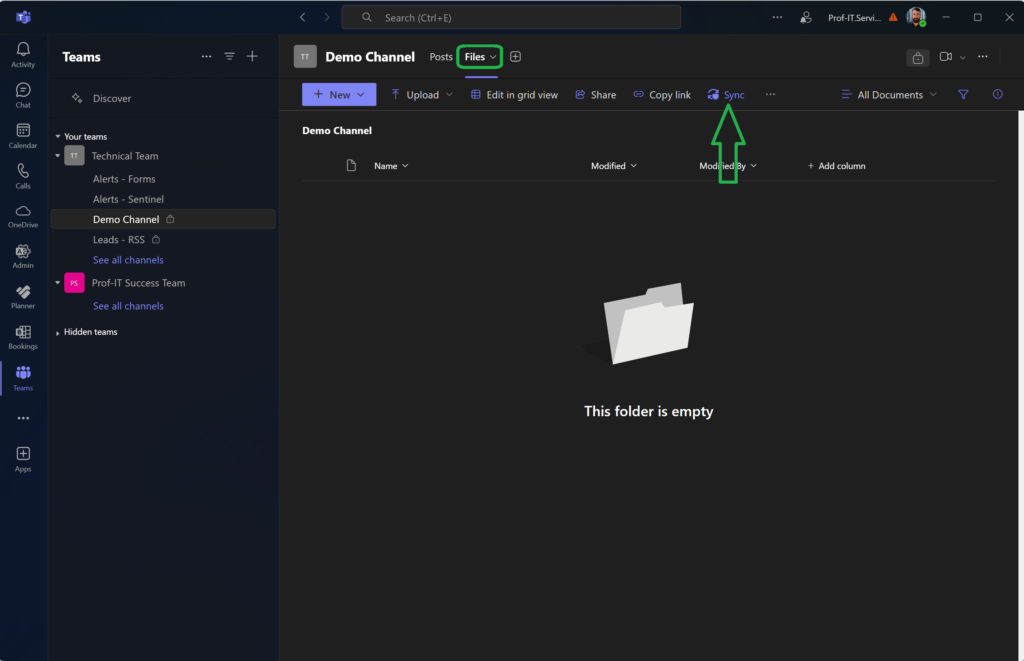
Task: Start a meeting with video camera icon
Action: tap(945, 57)
